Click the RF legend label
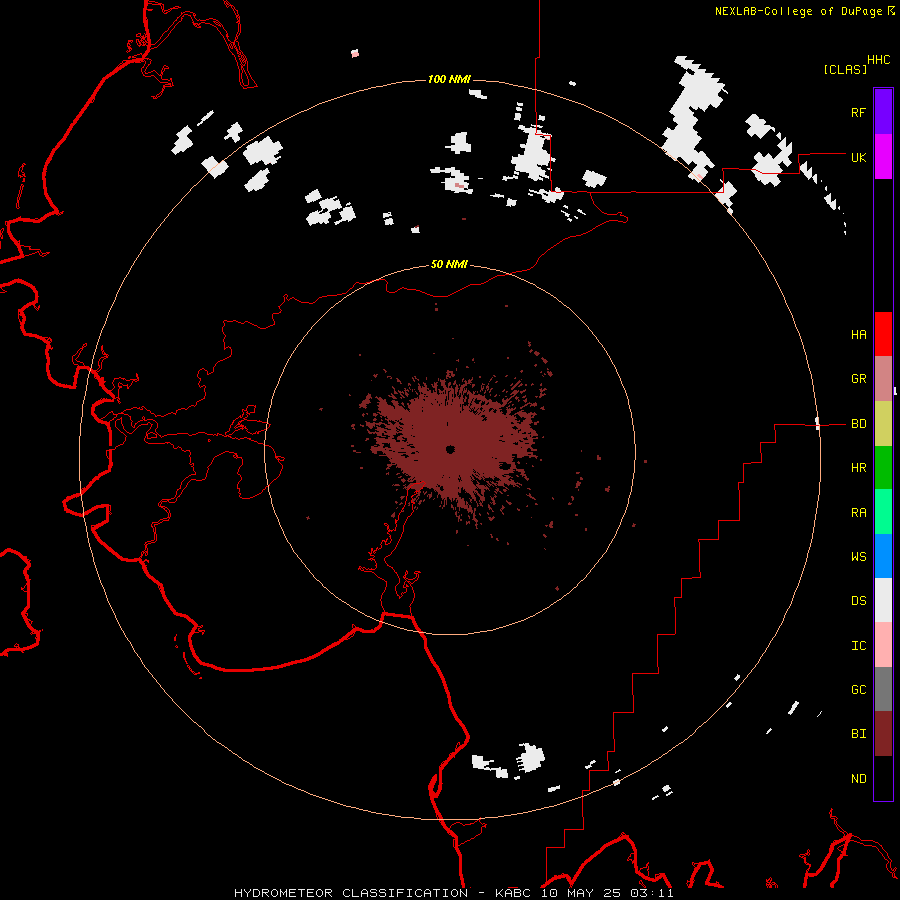The height and width of the screenshot is (900, 900). pos(858,112)
